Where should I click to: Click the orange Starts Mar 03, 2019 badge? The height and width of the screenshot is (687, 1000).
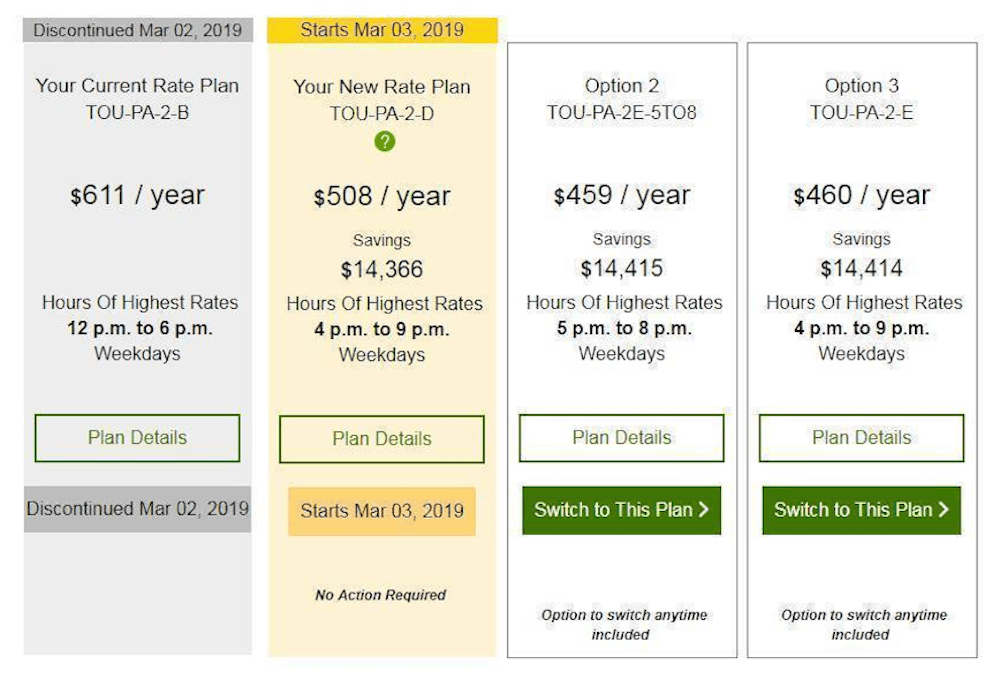coord(381,511)
